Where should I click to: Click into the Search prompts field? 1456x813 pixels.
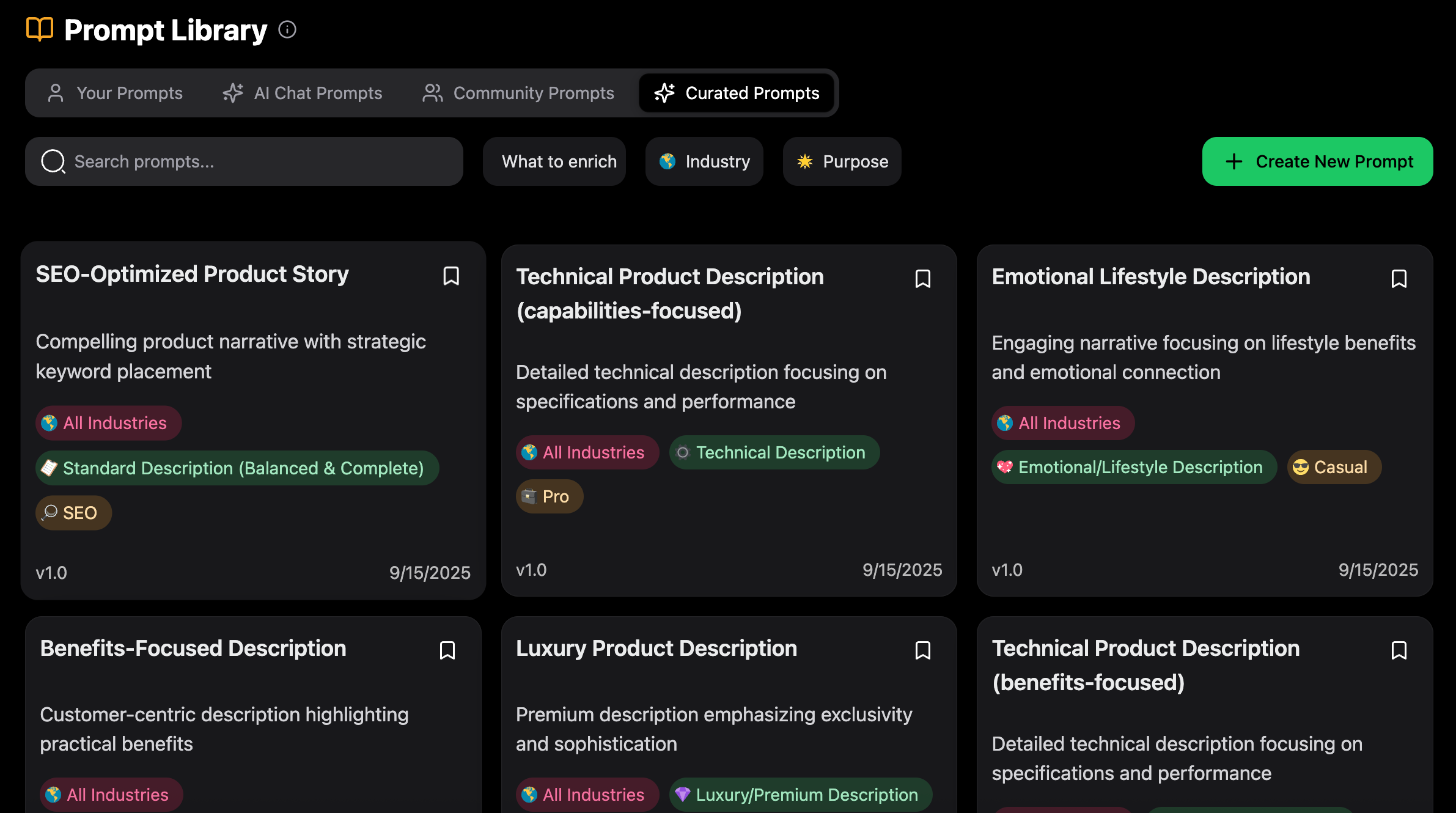click(x=257, y=161)
